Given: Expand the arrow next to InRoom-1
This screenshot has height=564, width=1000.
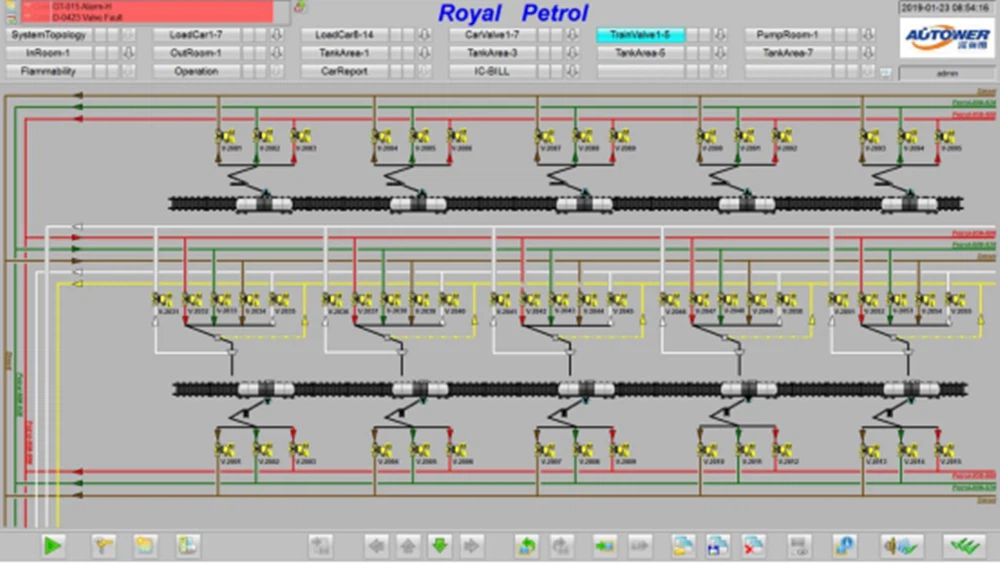Looking at the screenshot, I should point(128,53).
